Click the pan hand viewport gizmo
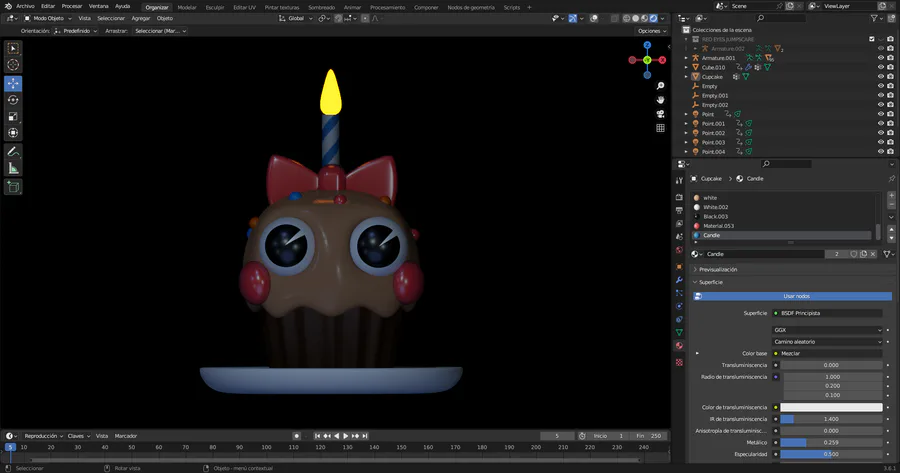 661,100
